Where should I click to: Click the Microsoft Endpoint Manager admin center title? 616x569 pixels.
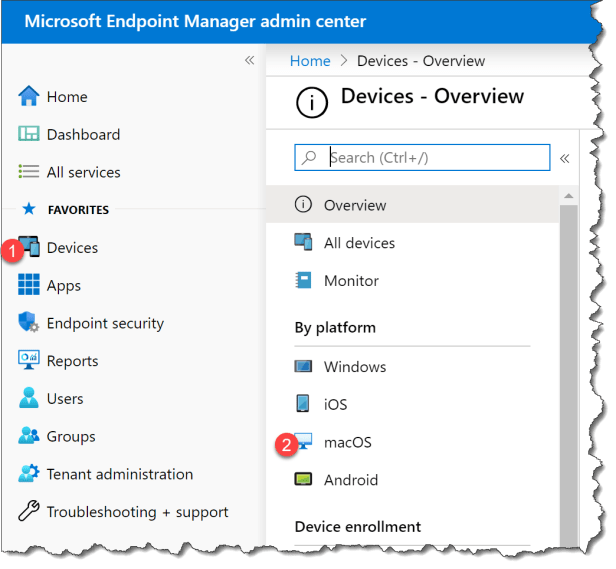coord(195,21)
